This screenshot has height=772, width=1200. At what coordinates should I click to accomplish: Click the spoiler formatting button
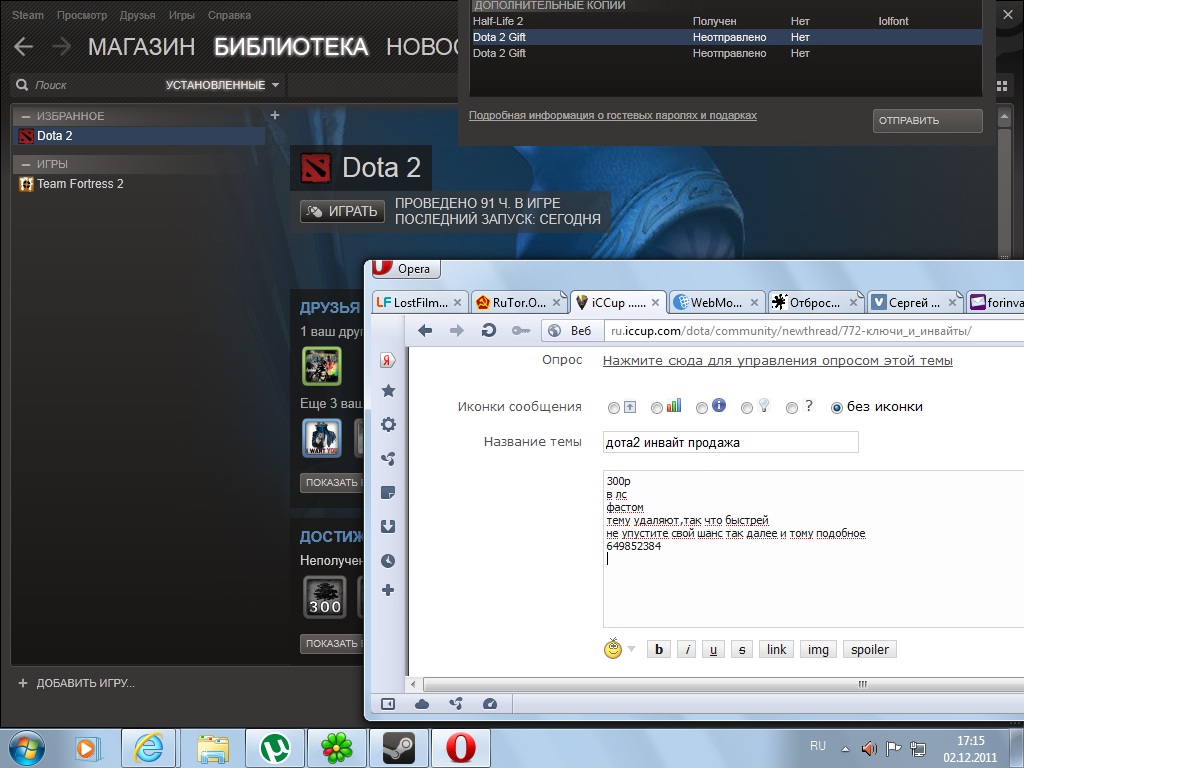pyautogui.click(x=870, y=649)
